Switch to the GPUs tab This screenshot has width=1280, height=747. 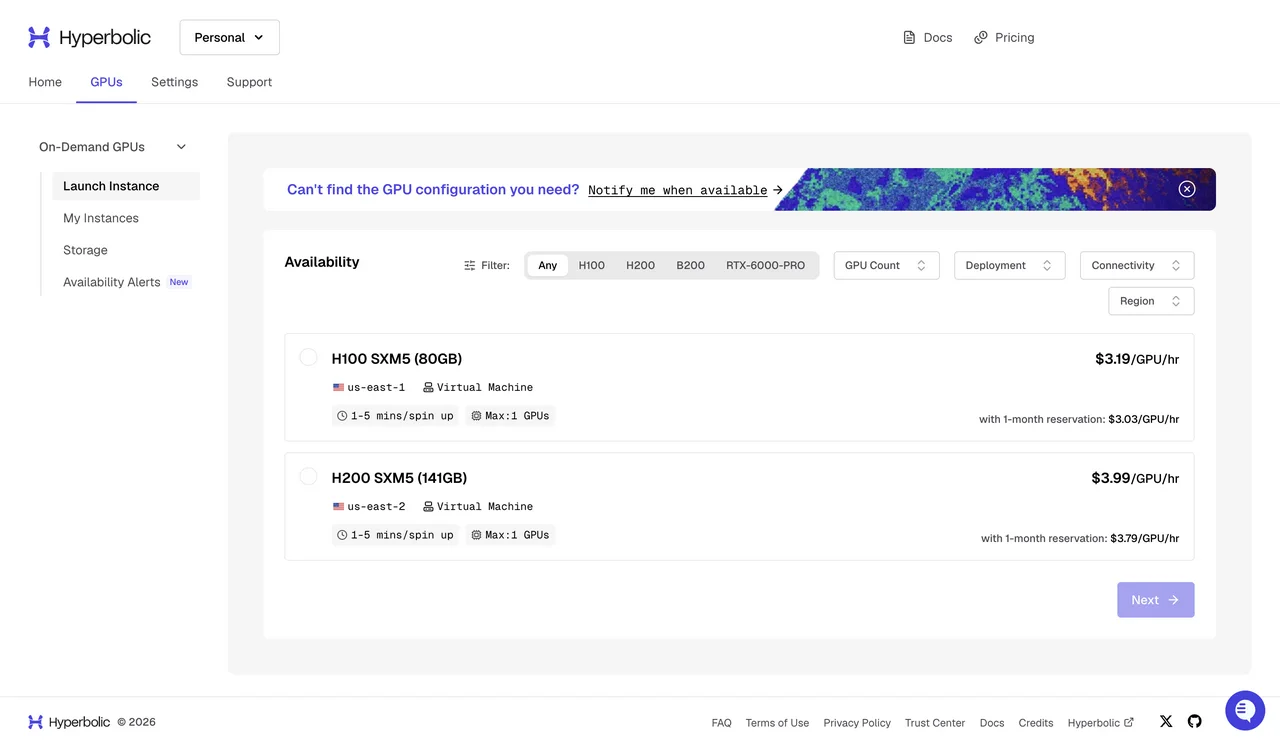106,82
